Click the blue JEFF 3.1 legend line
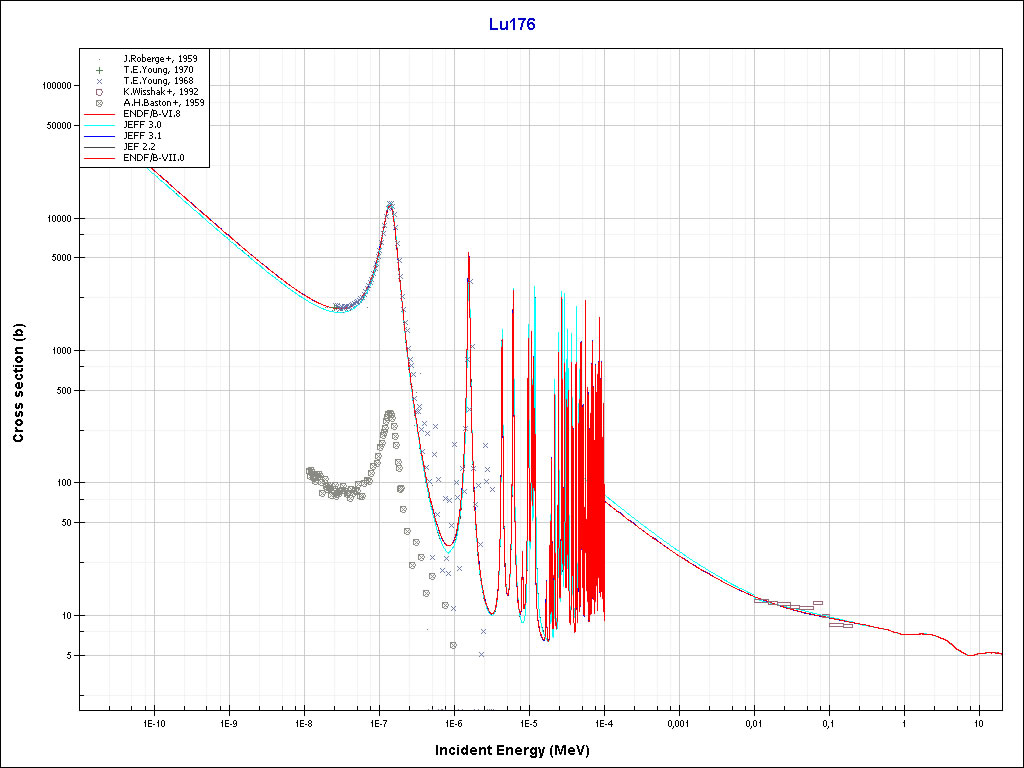This screenshot has height=768, width=1024. [99, 136]
